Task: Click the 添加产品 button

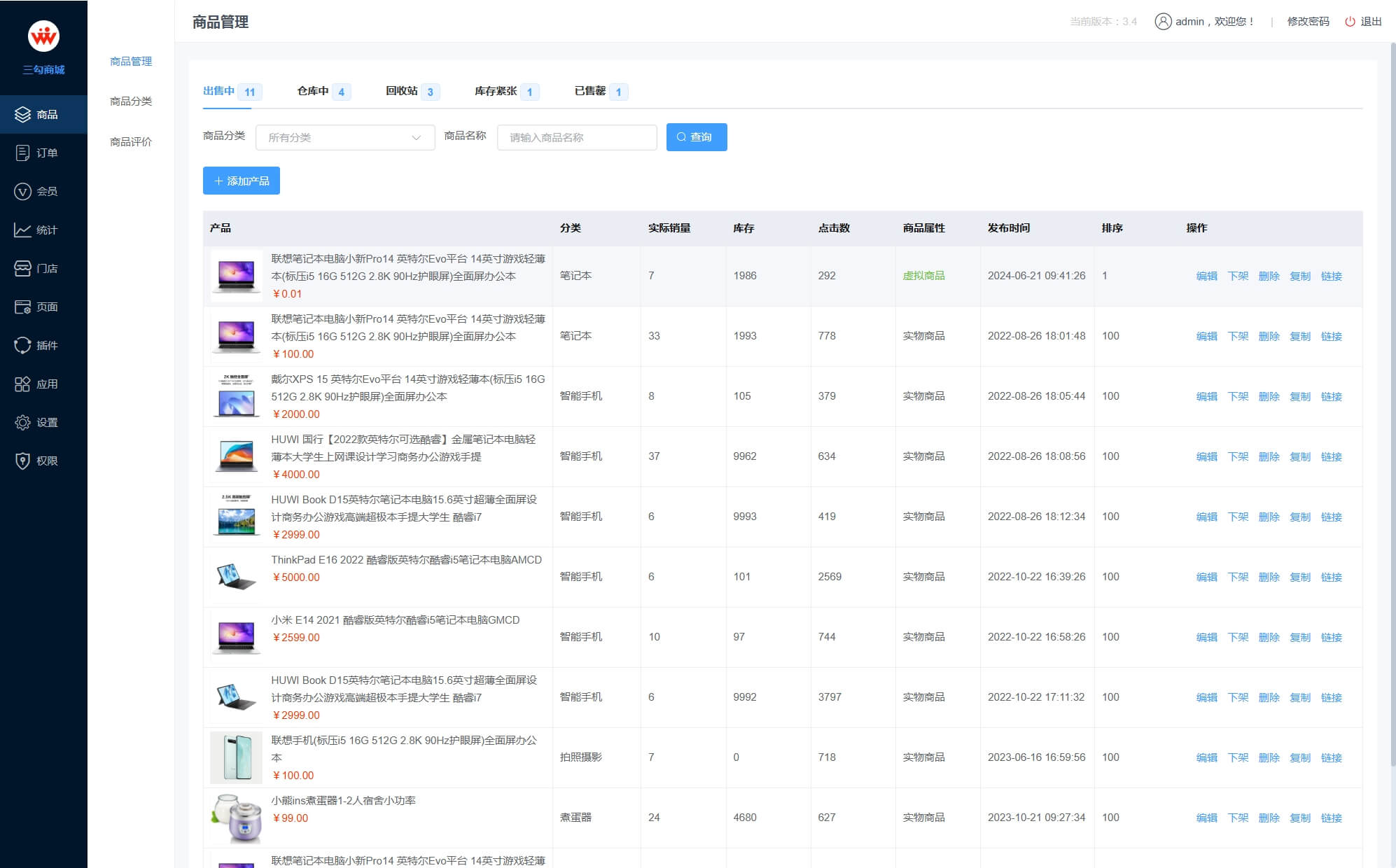Action: point(242,181)
